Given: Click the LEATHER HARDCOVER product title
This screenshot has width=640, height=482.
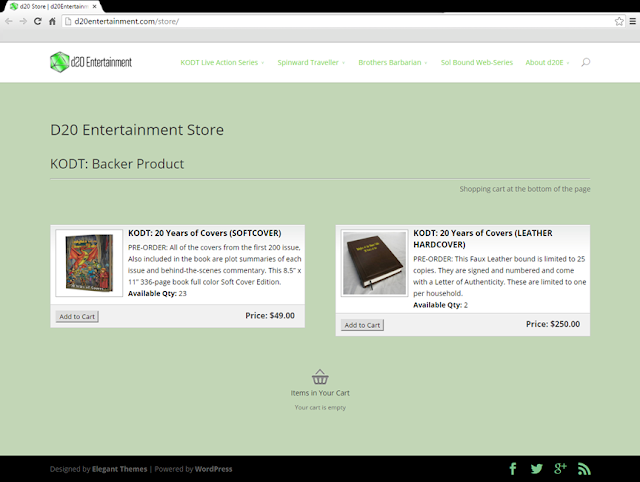Looking at the screenshot, I should (x=482, y=239).
